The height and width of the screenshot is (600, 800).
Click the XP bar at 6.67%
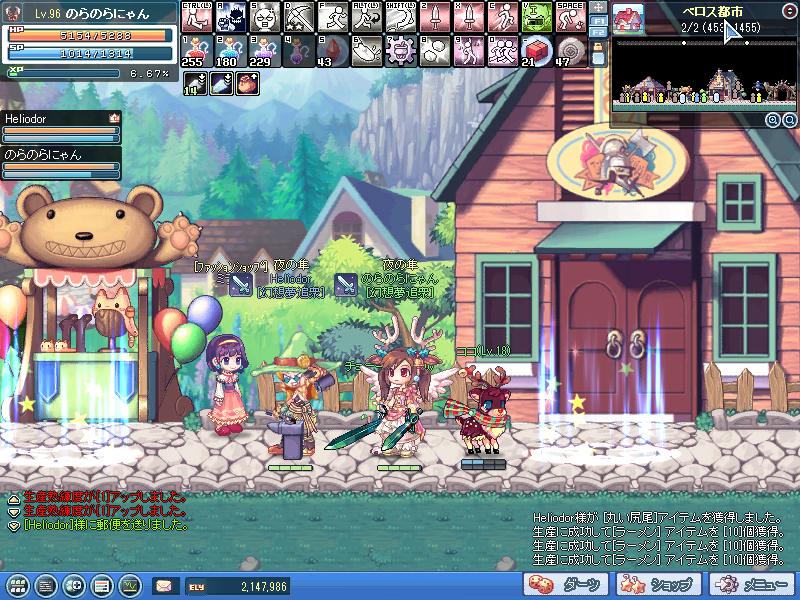(63, 73)
